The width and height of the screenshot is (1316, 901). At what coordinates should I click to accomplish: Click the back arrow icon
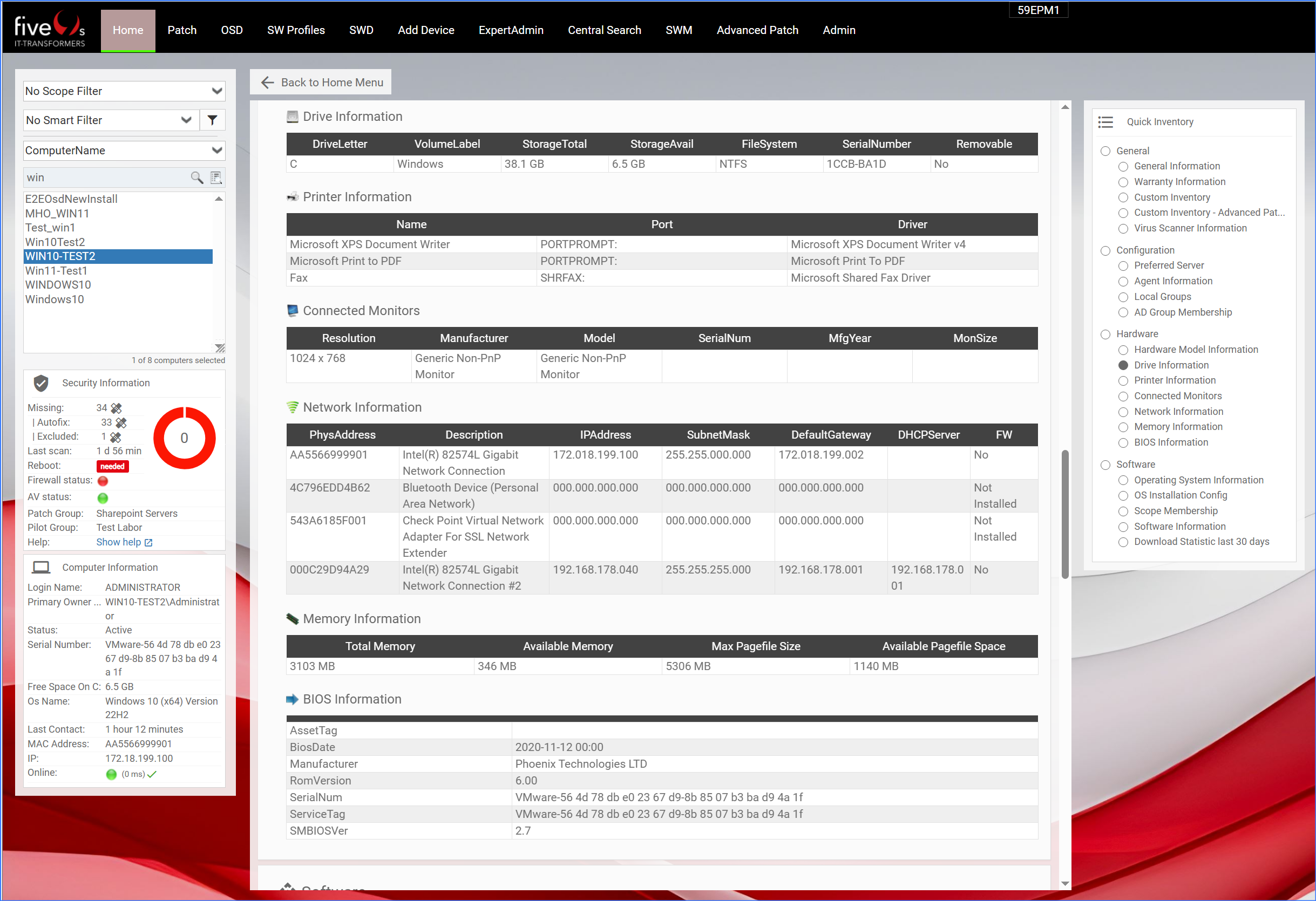click(x=267, y=83)
